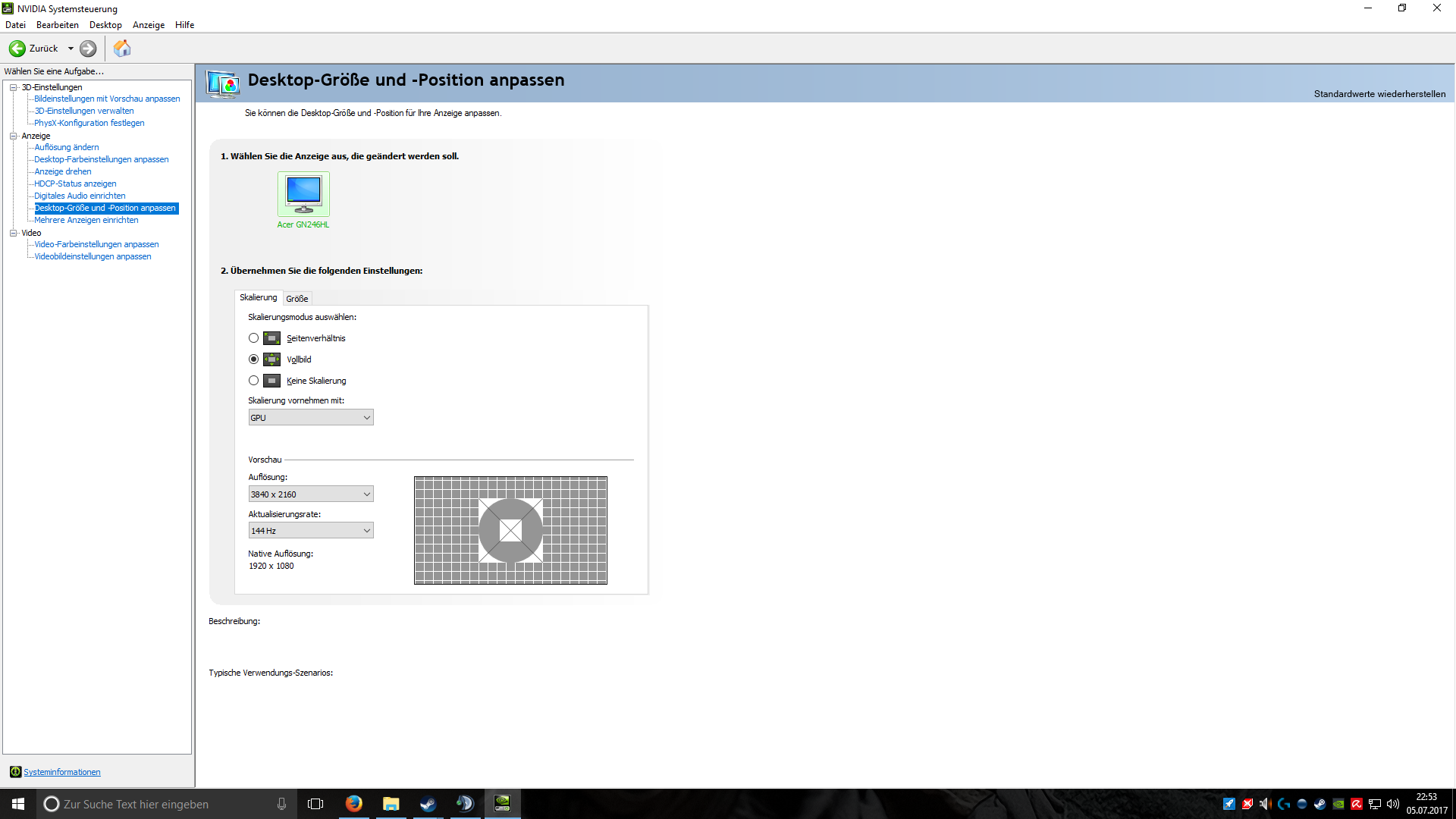Screen dimensions: 1456x819
Task: Select the Vollbild radio button
Action: (253, 359)
